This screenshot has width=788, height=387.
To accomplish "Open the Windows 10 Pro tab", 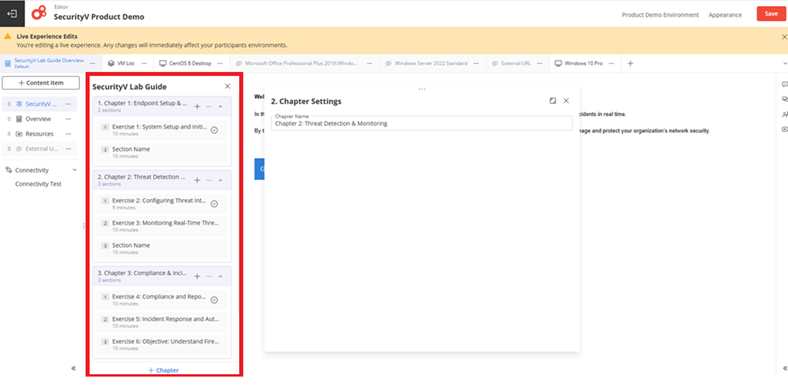I will click(x=579, y=63).
